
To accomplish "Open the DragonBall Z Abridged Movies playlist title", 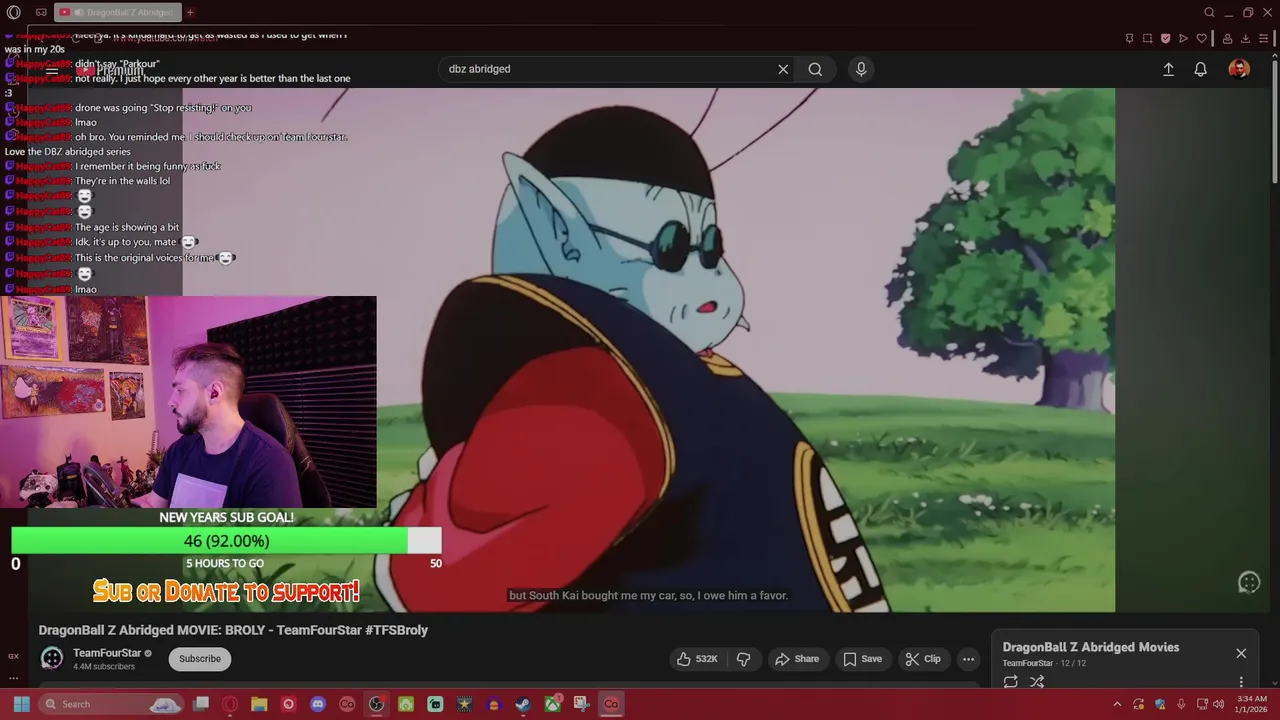I will point(1090,647).
